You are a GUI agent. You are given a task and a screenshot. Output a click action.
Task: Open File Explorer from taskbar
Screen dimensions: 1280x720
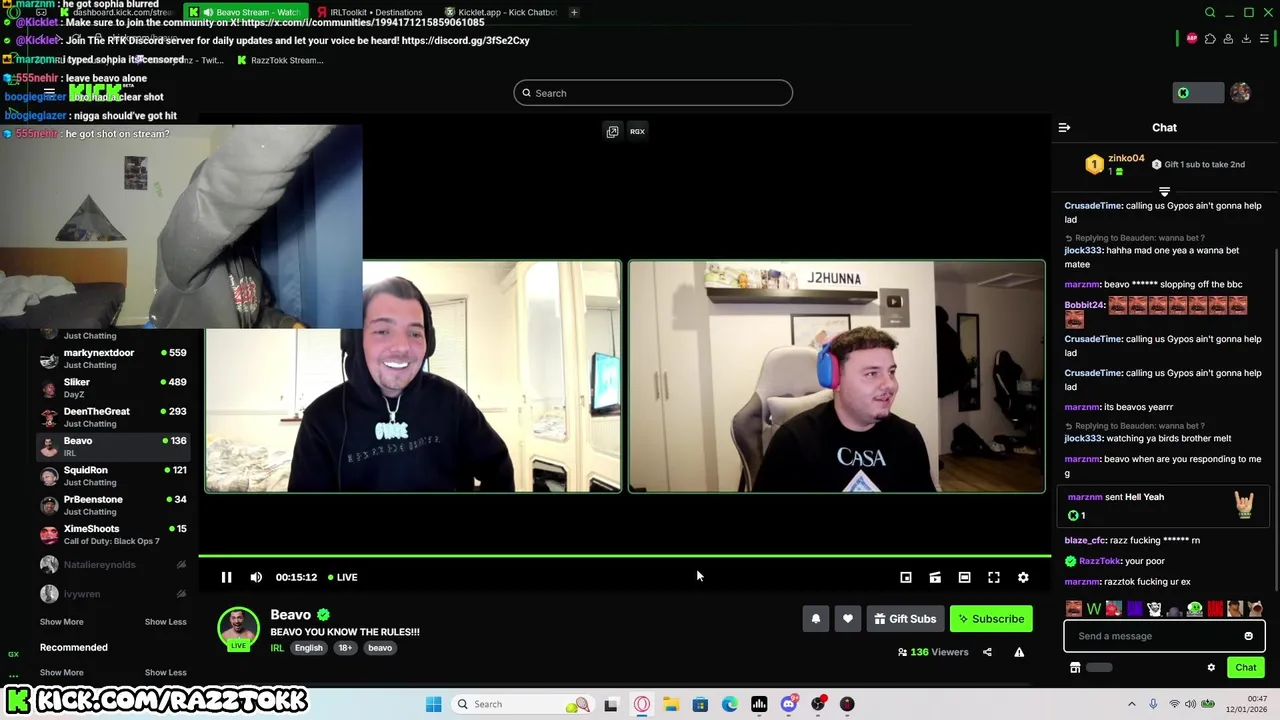point(671,704)
